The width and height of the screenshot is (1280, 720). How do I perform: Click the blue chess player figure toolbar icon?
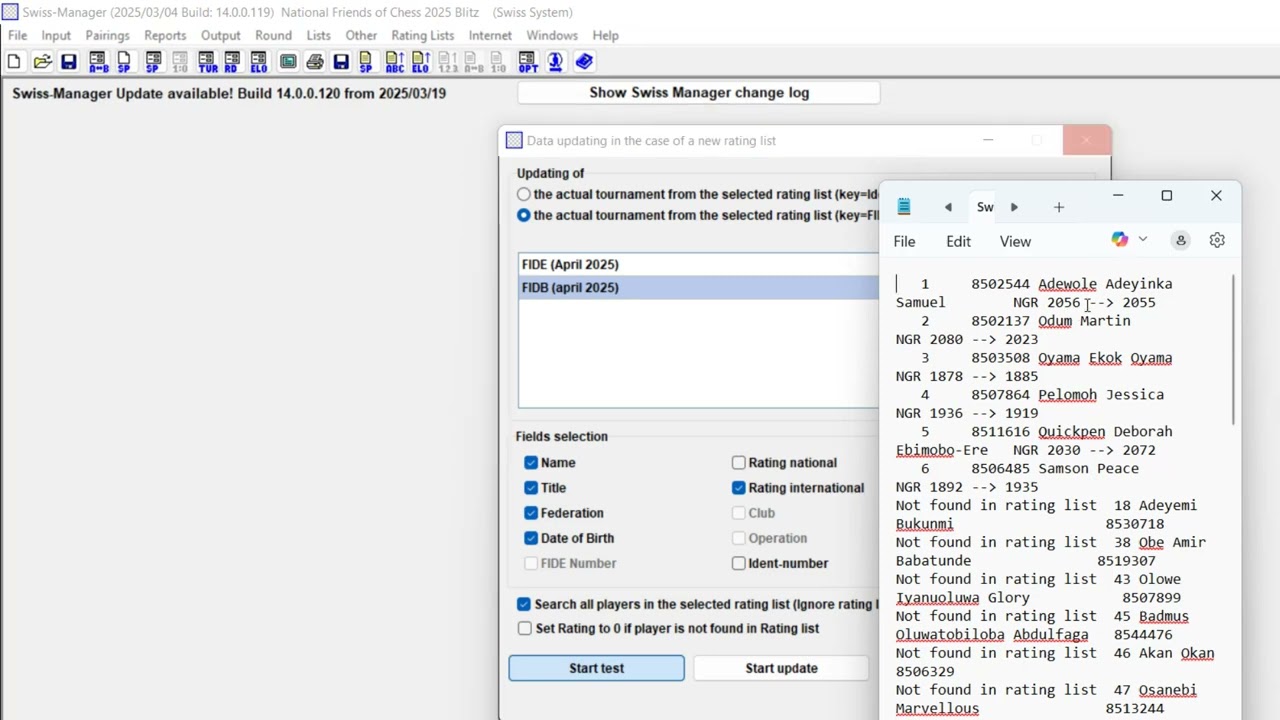click(556, 62)
